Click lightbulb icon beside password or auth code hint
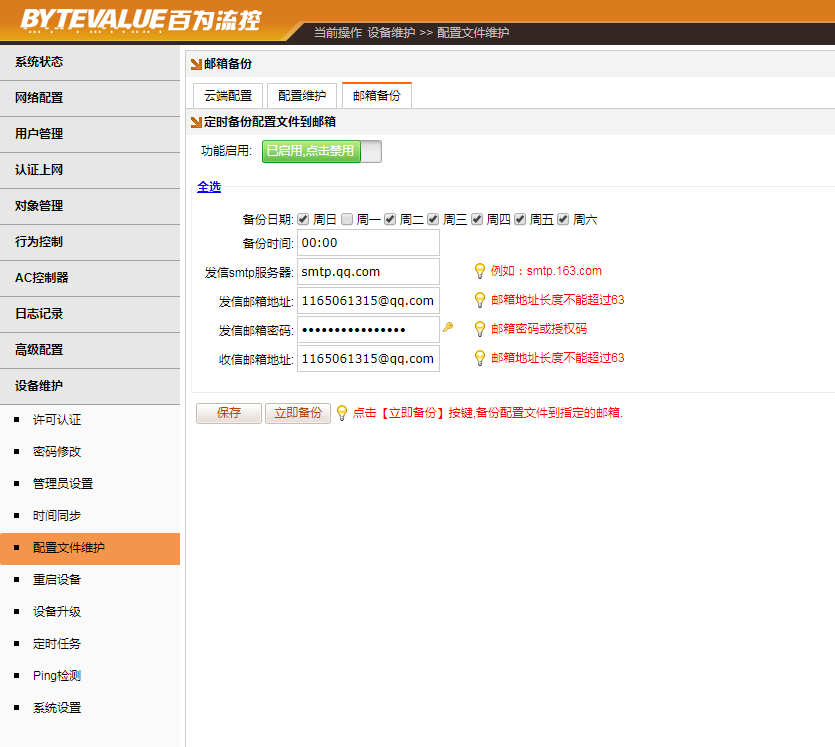 (x=480, y=328)
